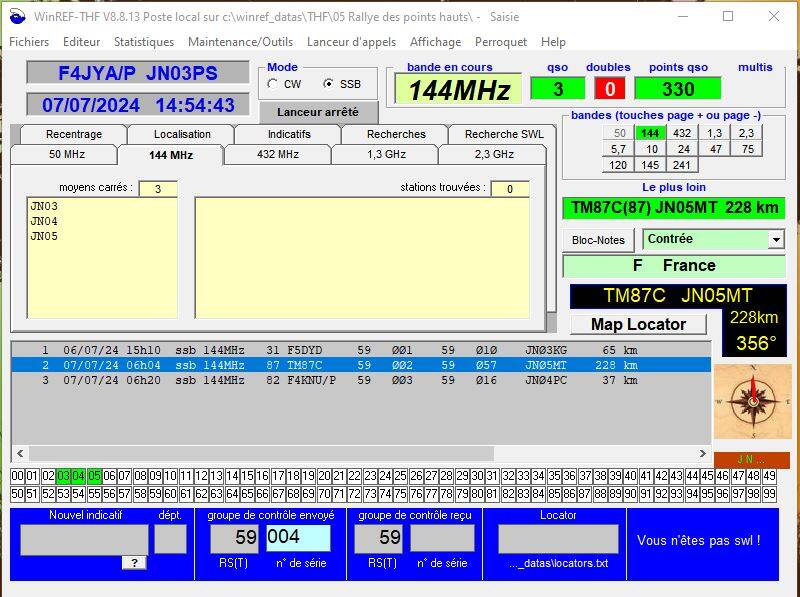Open the Contrée dropdown
800x597 pixels.
tap(776, 239)
